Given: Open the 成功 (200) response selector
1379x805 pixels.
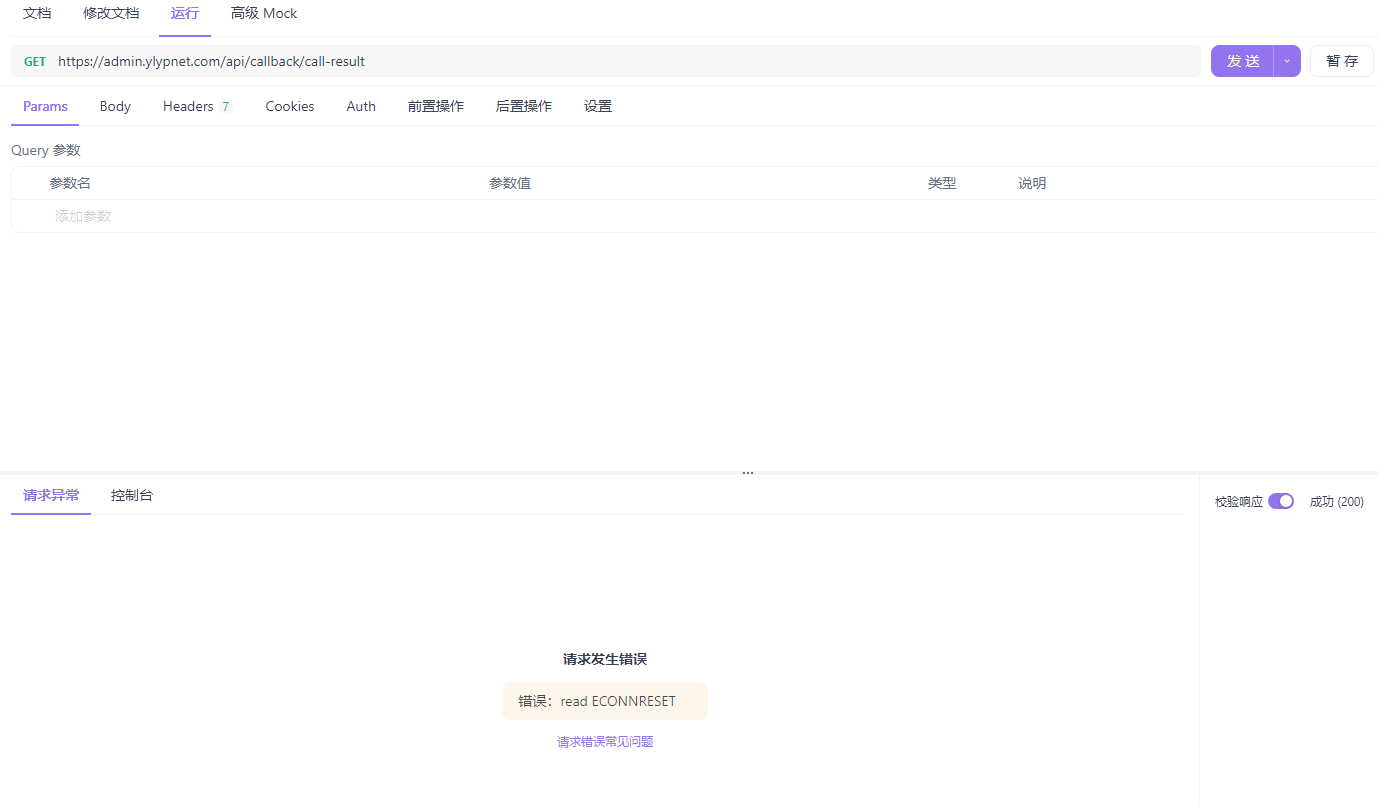Looking at the screenshot, I should [1336, 501].
